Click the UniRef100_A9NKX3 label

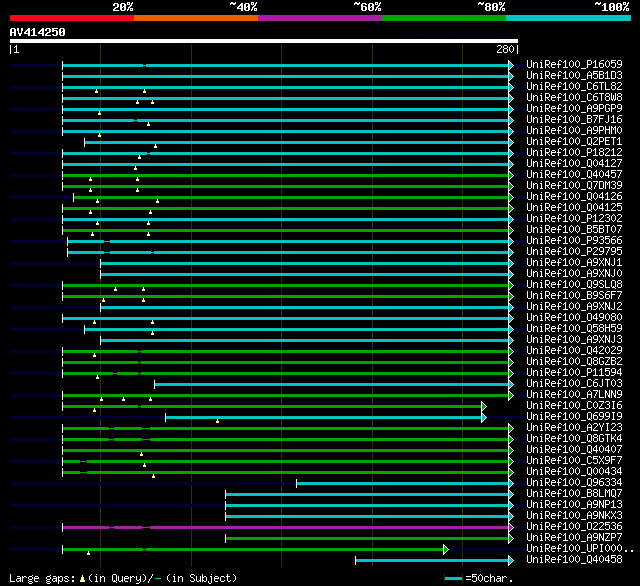pos(574,517)
